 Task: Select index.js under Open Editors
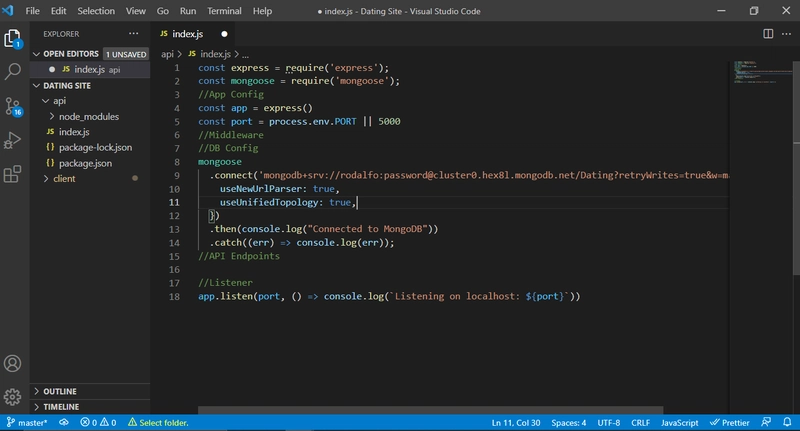click(x=90, y=69)
